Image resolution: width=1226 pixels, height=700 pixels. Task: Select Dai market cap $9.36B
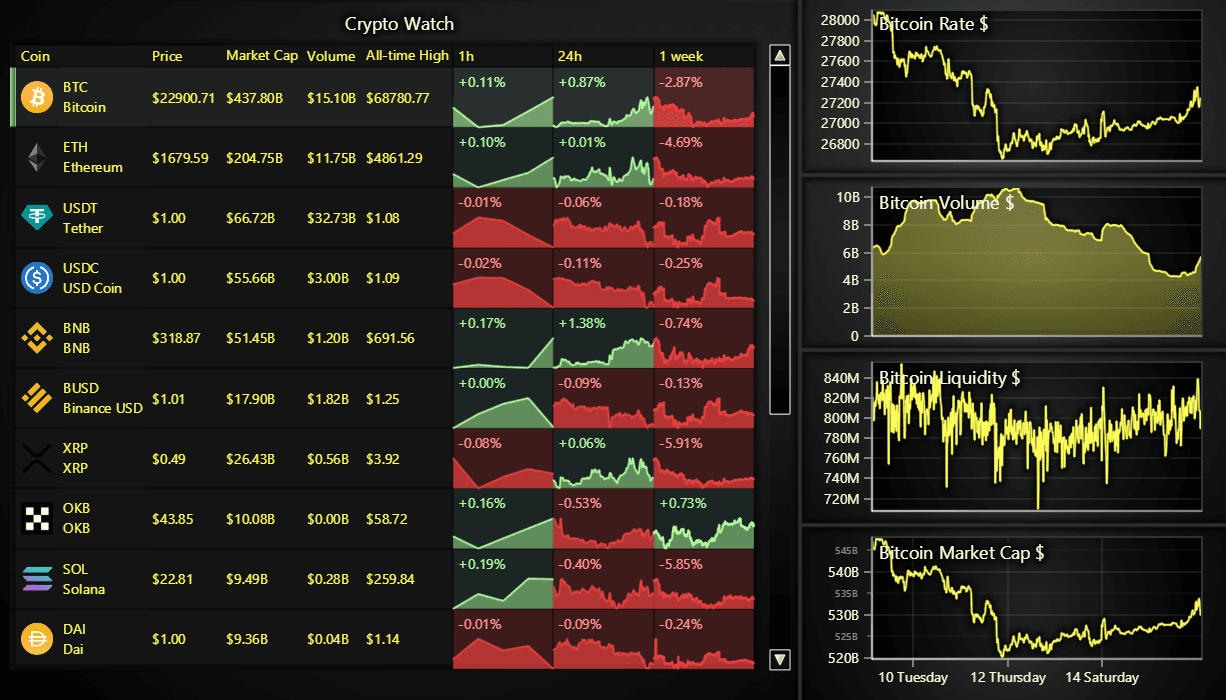(x=246, y=639)
